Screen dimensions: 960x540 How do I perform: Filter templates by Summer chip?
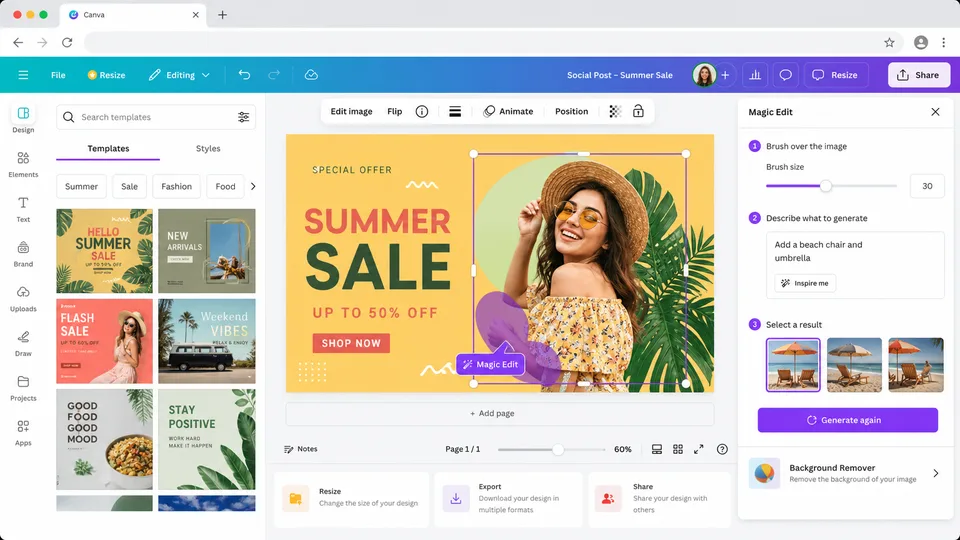[81, 186]
